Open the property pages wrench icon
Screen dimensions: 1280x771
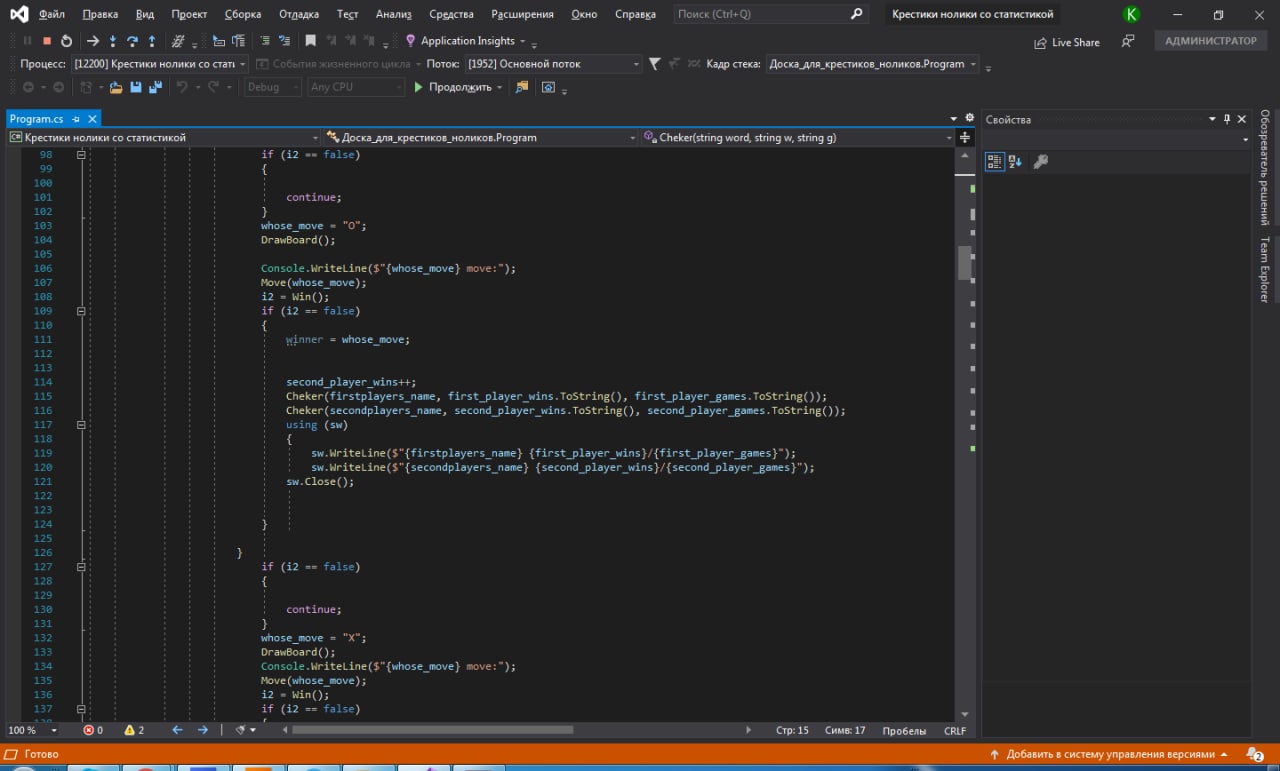tap(1040, 161)
